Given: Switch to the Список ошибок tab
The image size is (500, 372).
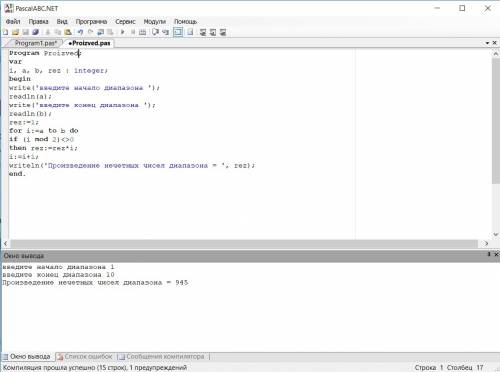Looking at the screenshot, I should coord(85,357).
